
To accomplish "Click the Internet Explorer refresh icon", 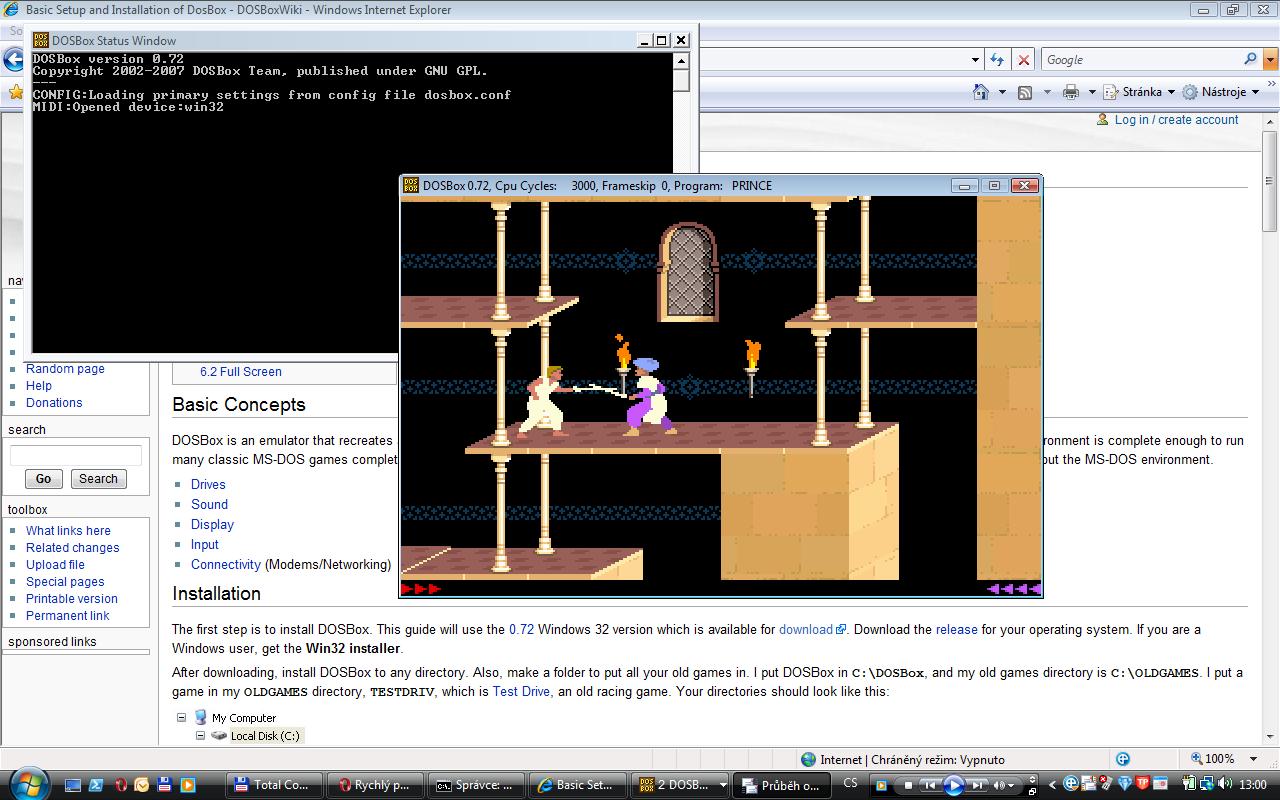I will point(997,60).
